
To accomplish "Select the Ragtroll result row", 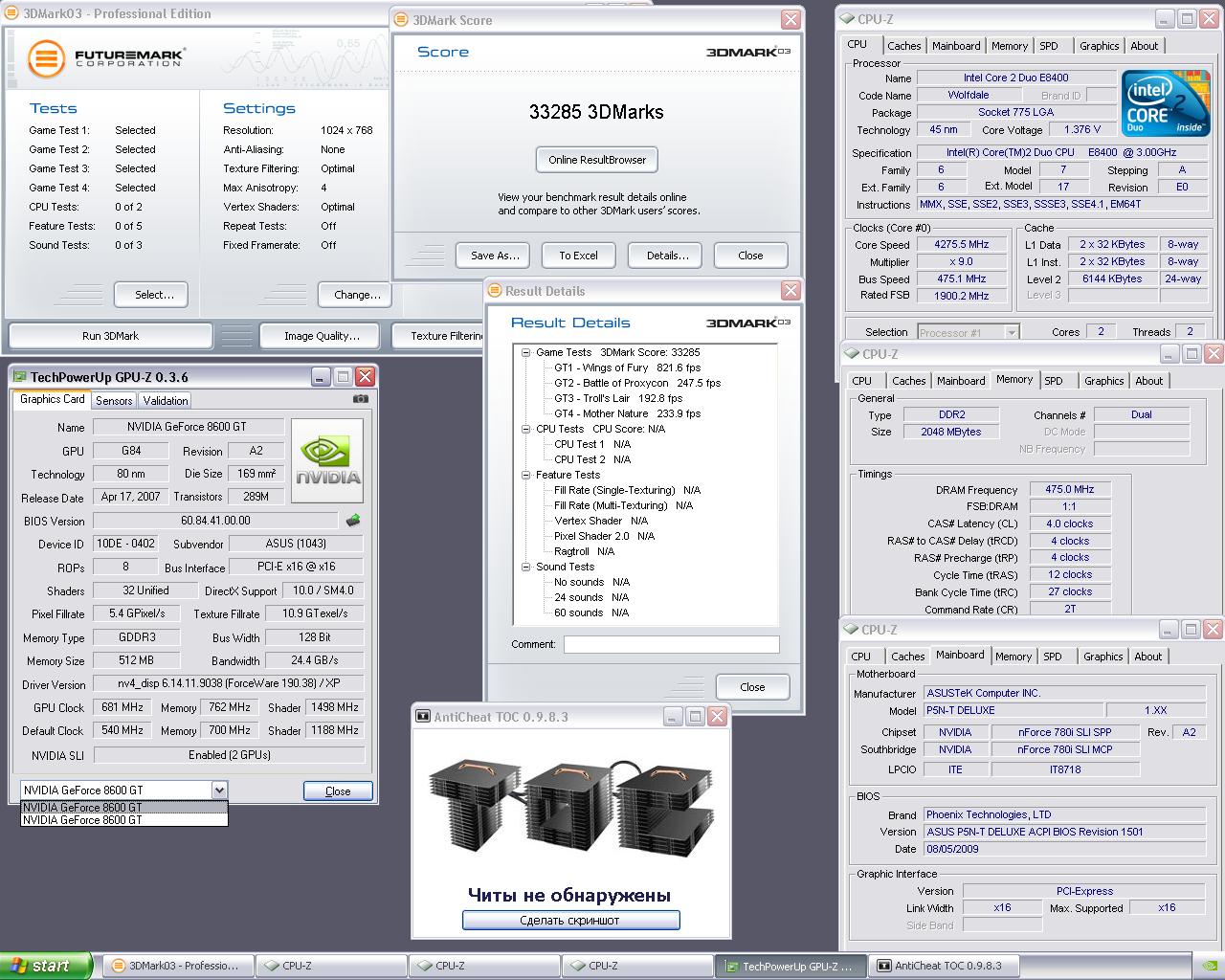I will [x=584, y=551].
